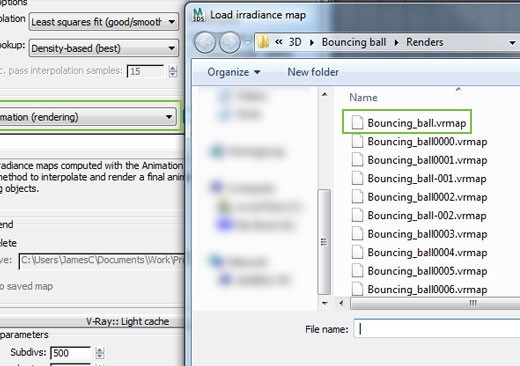520x366 pixels.
Task: Open the Organize menu
Action: (x=233, y=72)
